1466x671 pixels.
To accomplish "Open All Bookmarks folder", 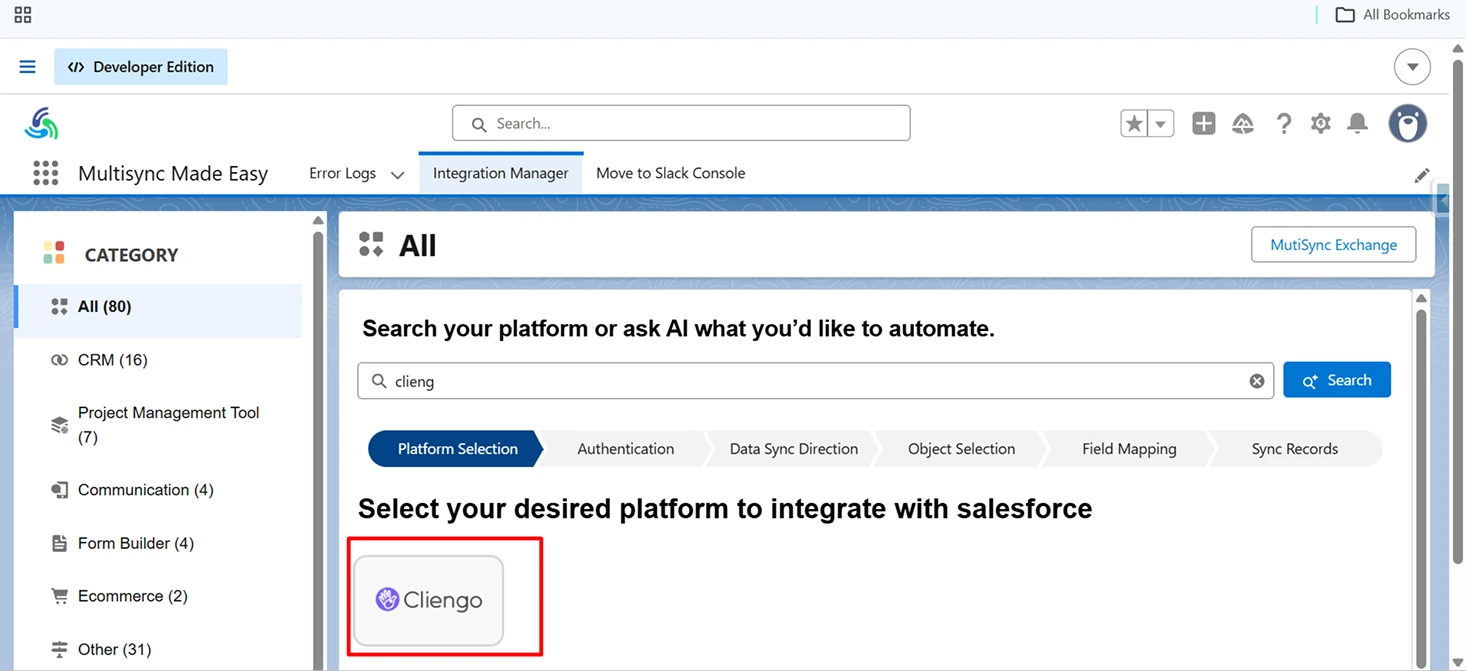I will click(x=1392, y=15).
